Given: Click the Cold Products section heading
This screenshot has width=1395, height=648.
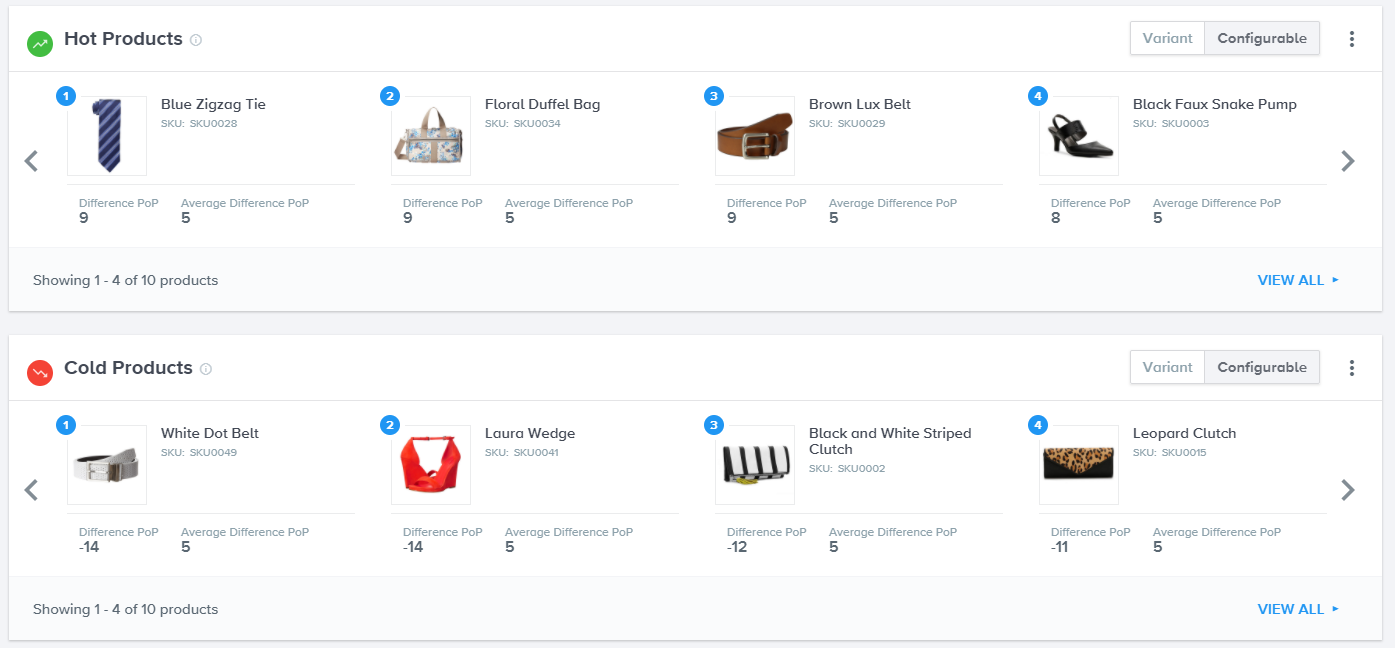Looking at the screenshot, I should 128,368.
